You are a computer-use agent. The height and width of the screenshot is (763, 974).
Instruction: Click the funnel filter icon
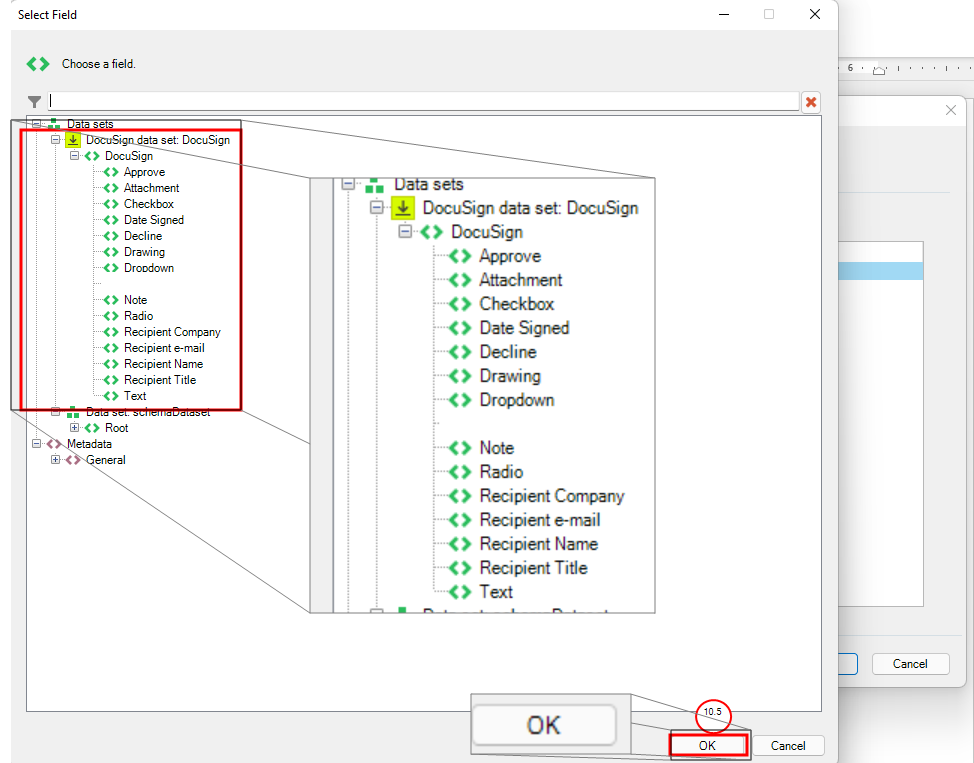(x=34, y=101)
